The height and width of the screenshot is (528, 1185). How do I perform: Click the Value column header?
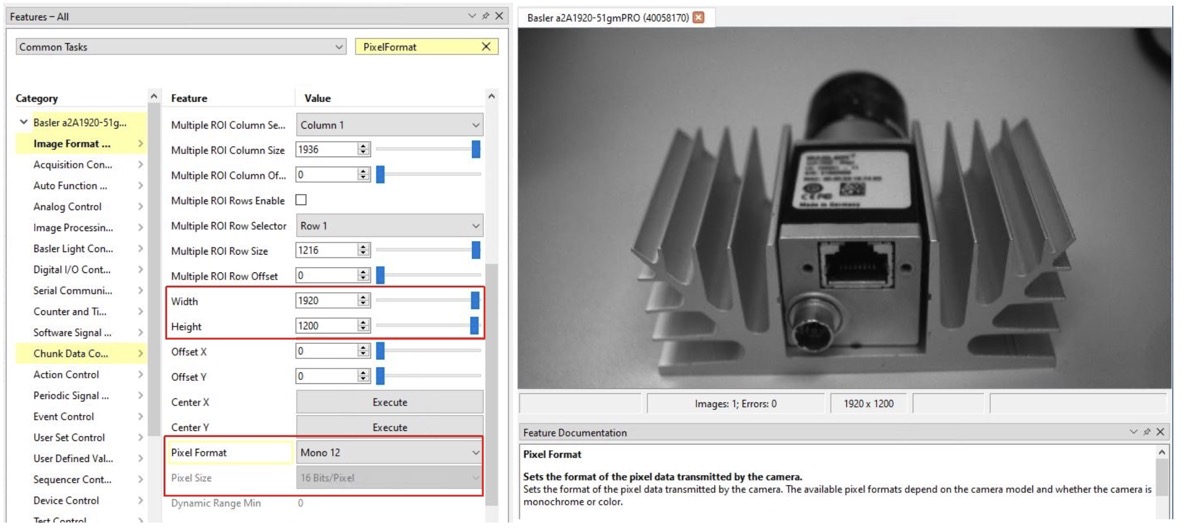coord(317,98)
